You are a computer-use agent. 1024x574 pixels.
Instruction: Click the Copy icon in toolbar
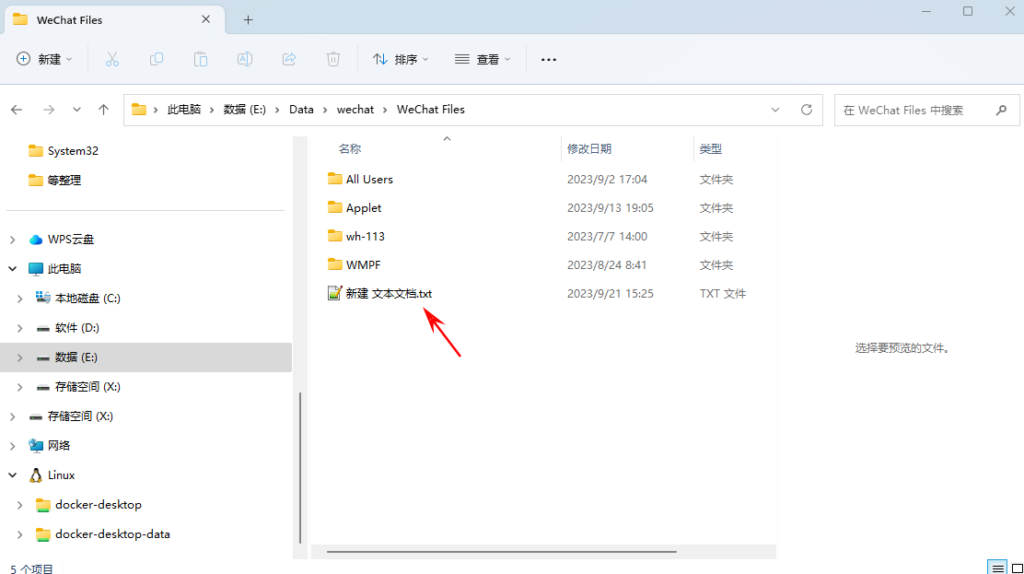click(156, 59)
